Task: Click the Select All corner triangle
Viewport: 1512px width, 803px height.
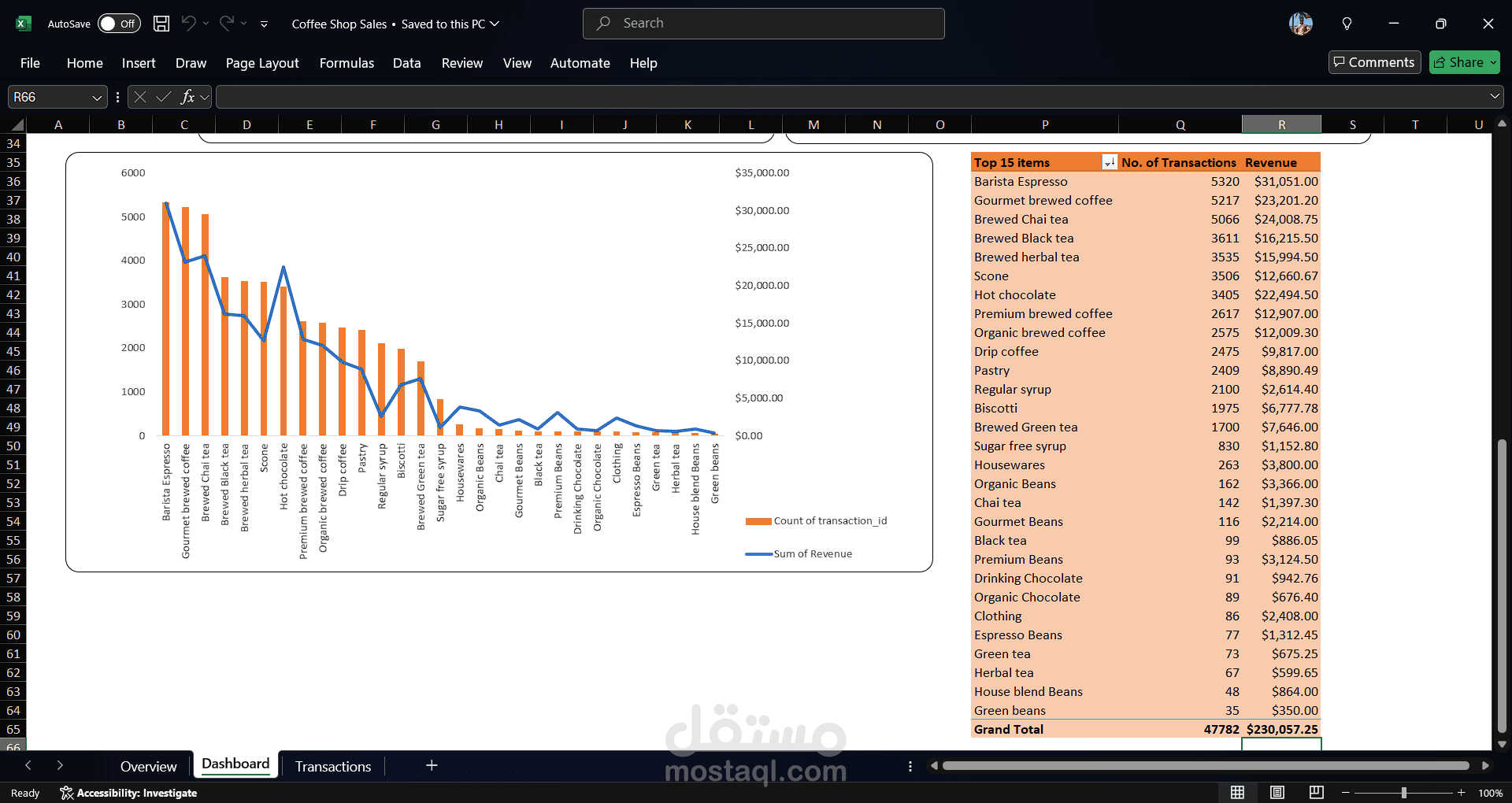Action: [x=17, y=124]
